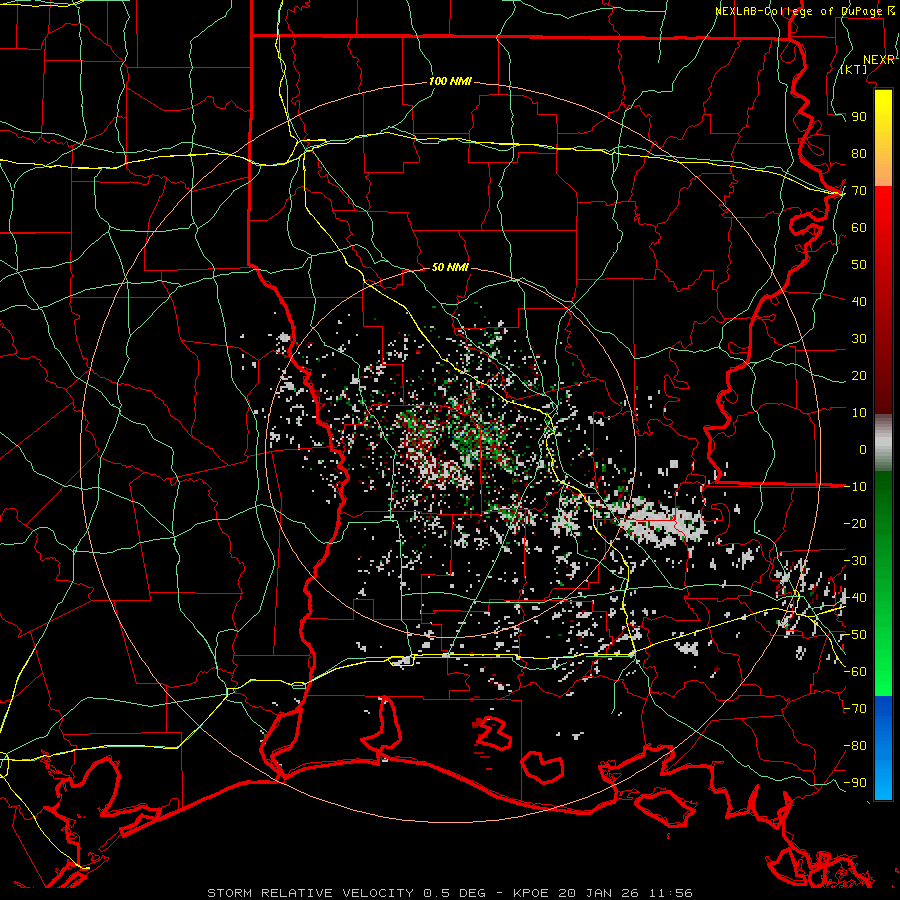900x900 pixels.
Task: Click the 80 knot value on color scale
Action: point(859,153)
